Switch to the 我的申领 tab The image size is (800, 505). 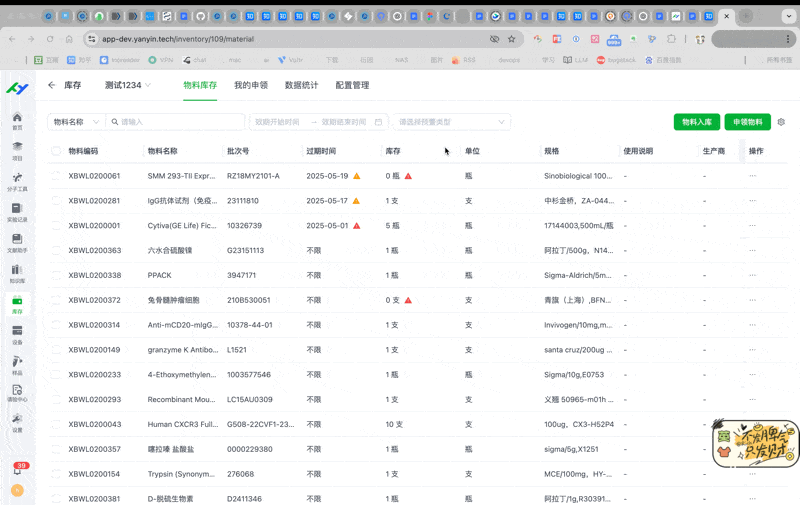pyautogui.click(x=251, y=86)
